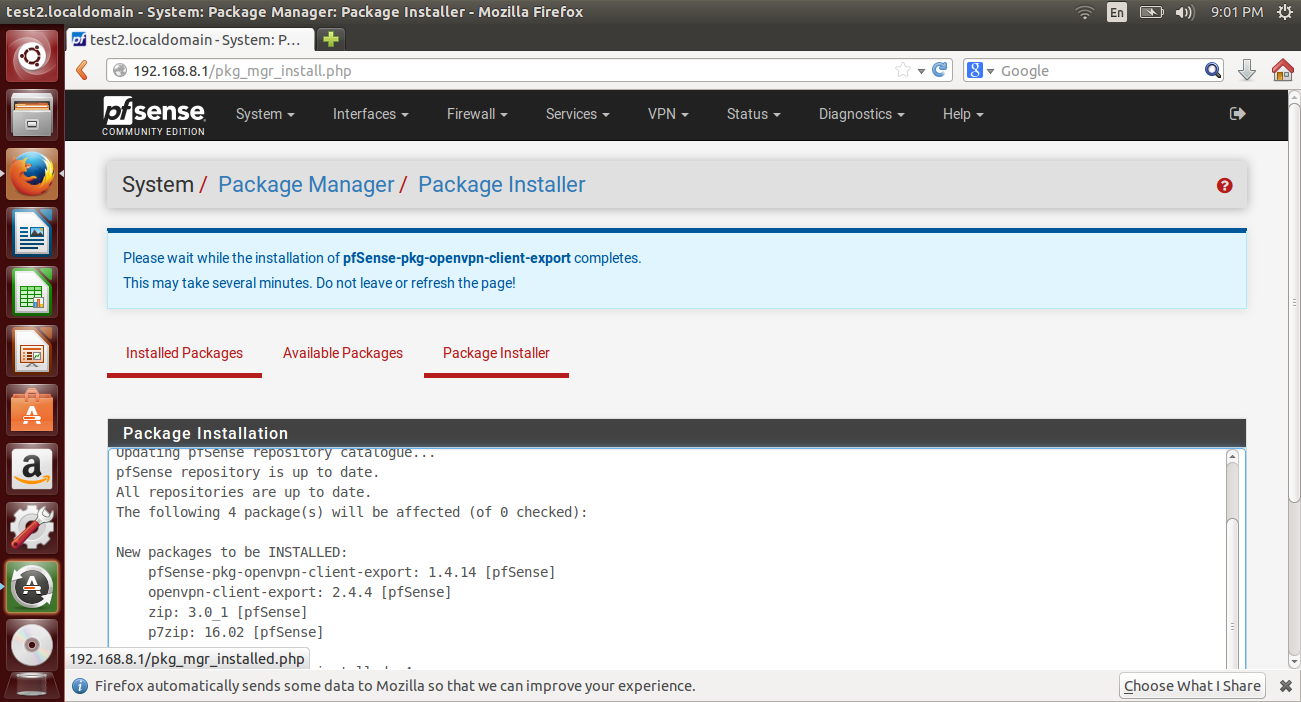Expand the Interfaces menu
1301x702 pixels.
[371, 114]
